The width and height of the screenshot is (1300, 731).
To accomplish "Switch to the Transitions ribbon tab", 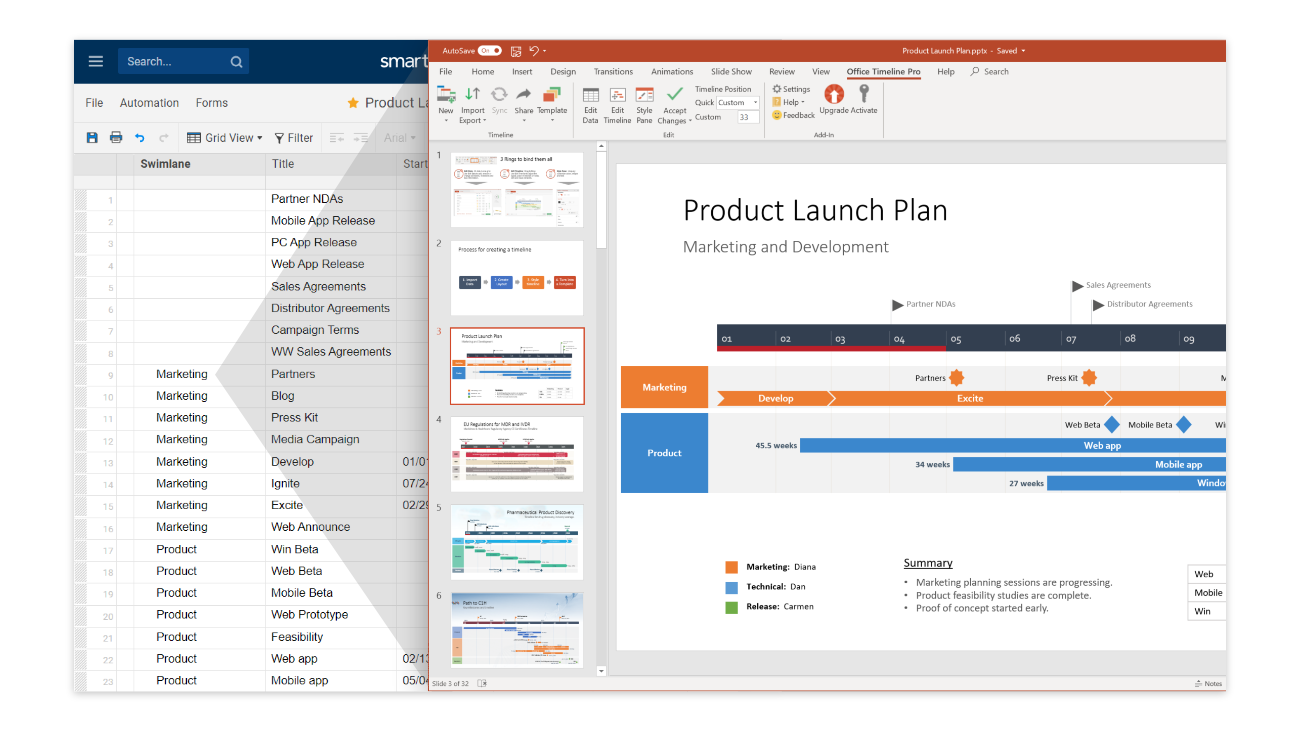I will click(x=613, y=72).
